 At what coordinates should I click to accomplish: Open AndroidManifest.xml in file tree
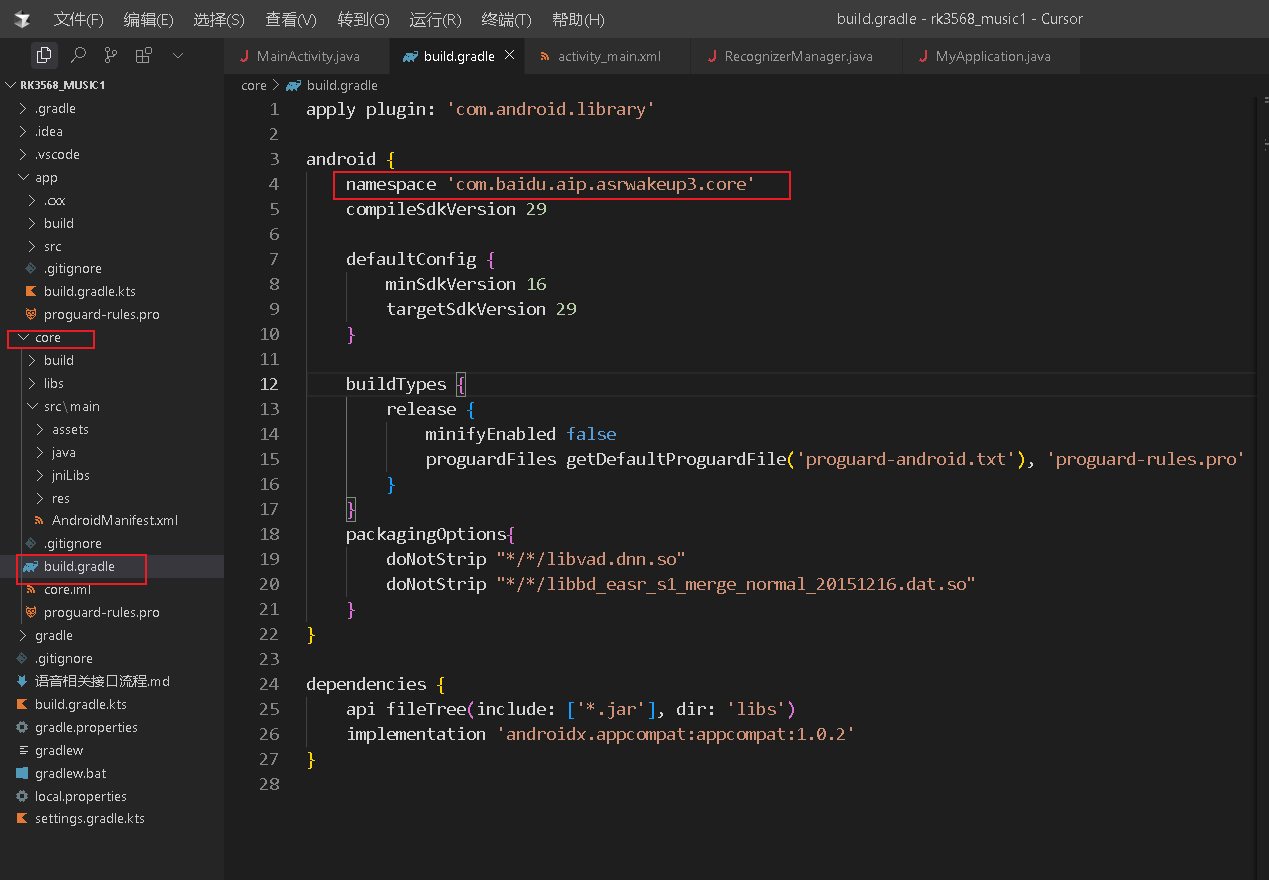(114, 520)
